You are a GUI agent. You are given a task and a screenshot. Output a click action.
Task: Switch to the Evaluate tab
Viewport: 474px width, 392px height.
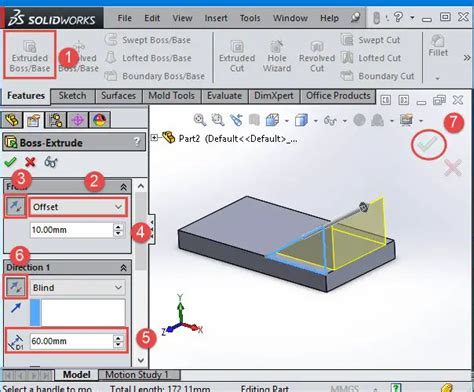click(224, 96)
